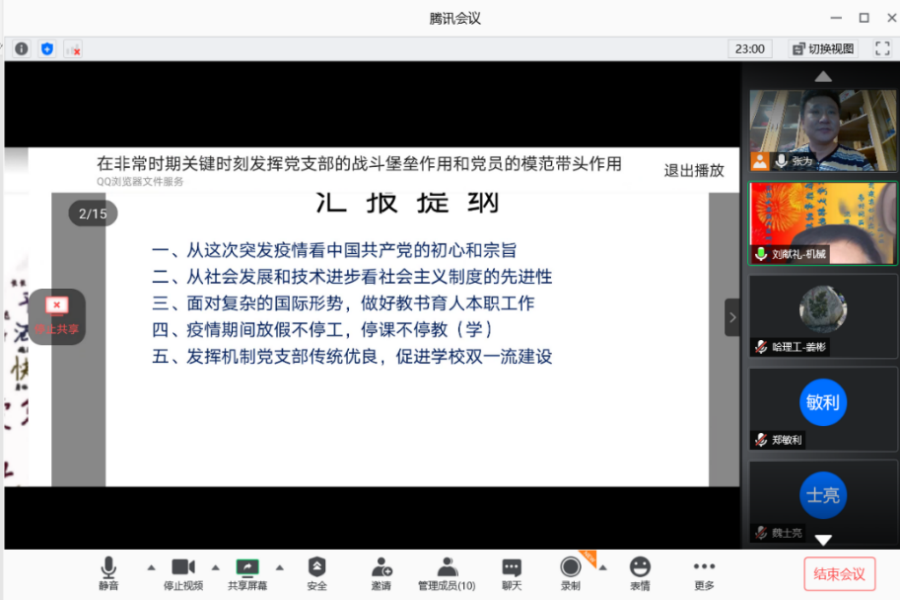Open the 更多 more options menu
The width and height of the screenshot is (900, 600).
point(704,573)
